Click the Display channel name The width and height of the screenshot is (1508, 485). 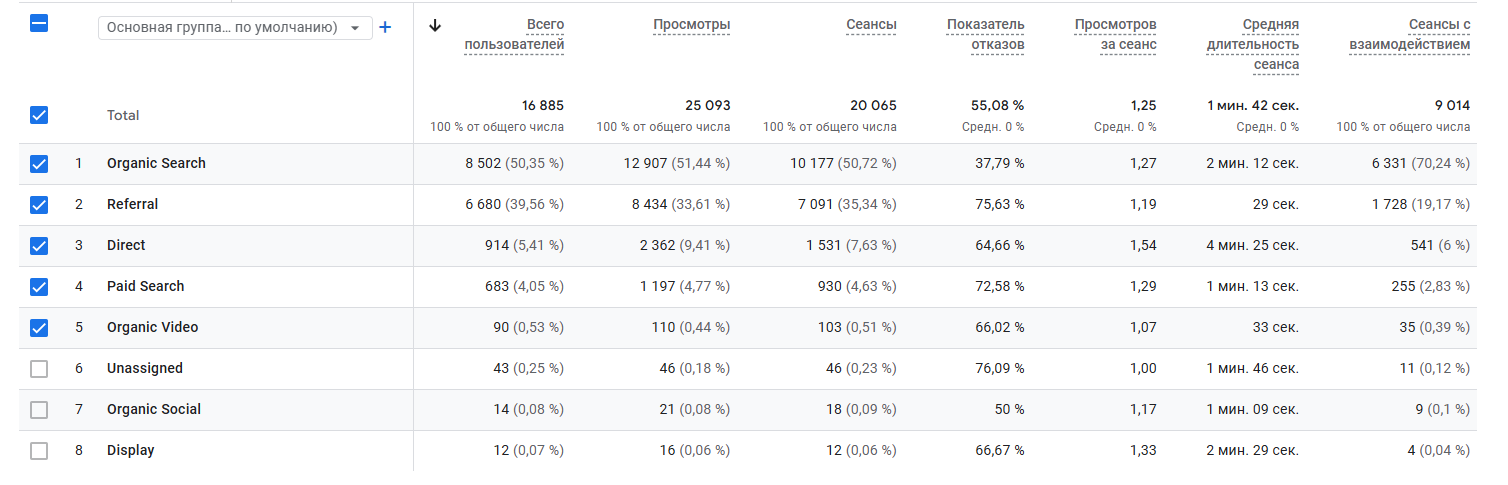point(131,450)
